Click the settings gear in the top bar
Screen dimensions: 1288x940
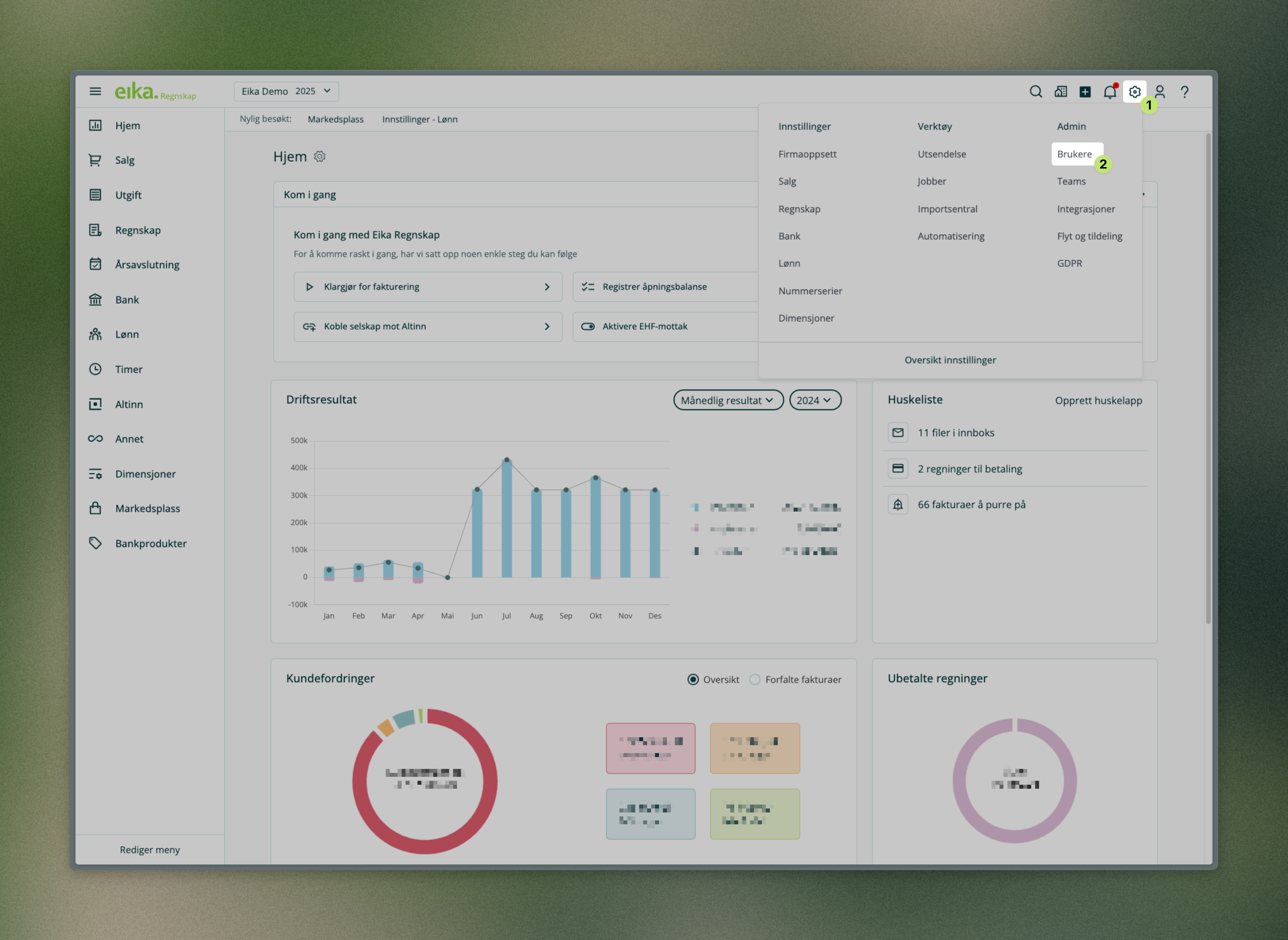pyautogui.click(x=1134, y=92)
